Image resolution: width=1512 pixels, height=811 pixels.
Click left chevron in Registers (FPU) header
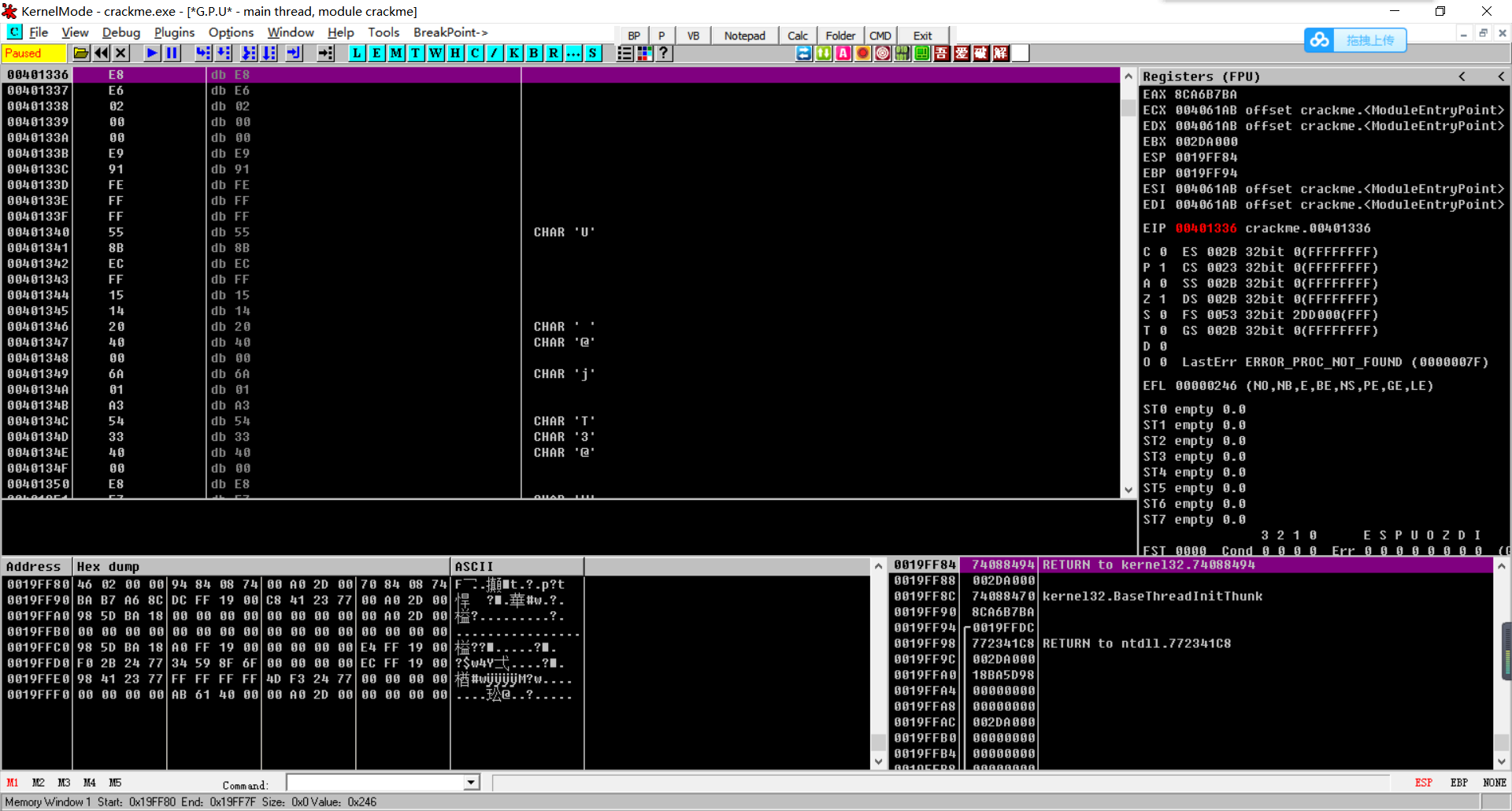point(1462,76)
